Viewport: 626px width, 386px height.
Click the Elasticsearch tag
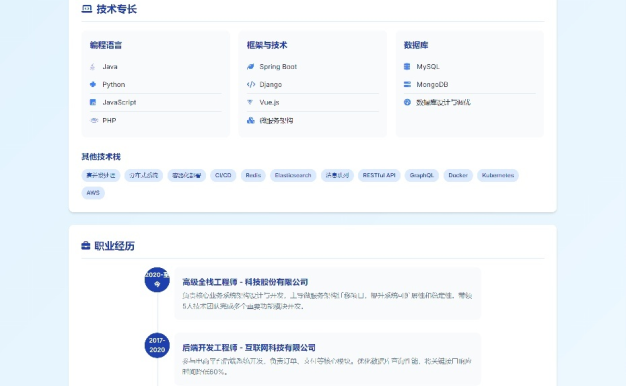[x=293, y=175]
